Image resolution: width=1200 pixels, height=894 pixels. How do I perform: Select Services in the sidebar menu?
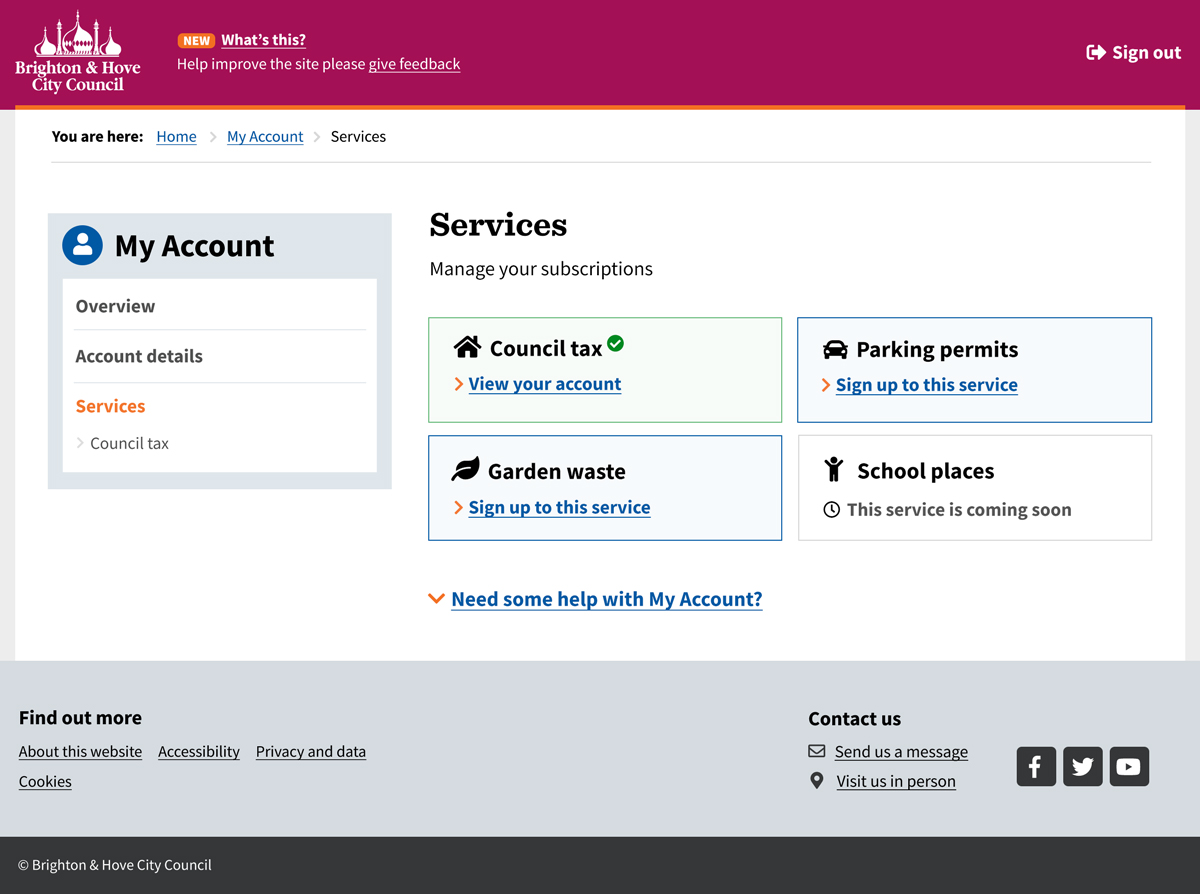point(110,406)
